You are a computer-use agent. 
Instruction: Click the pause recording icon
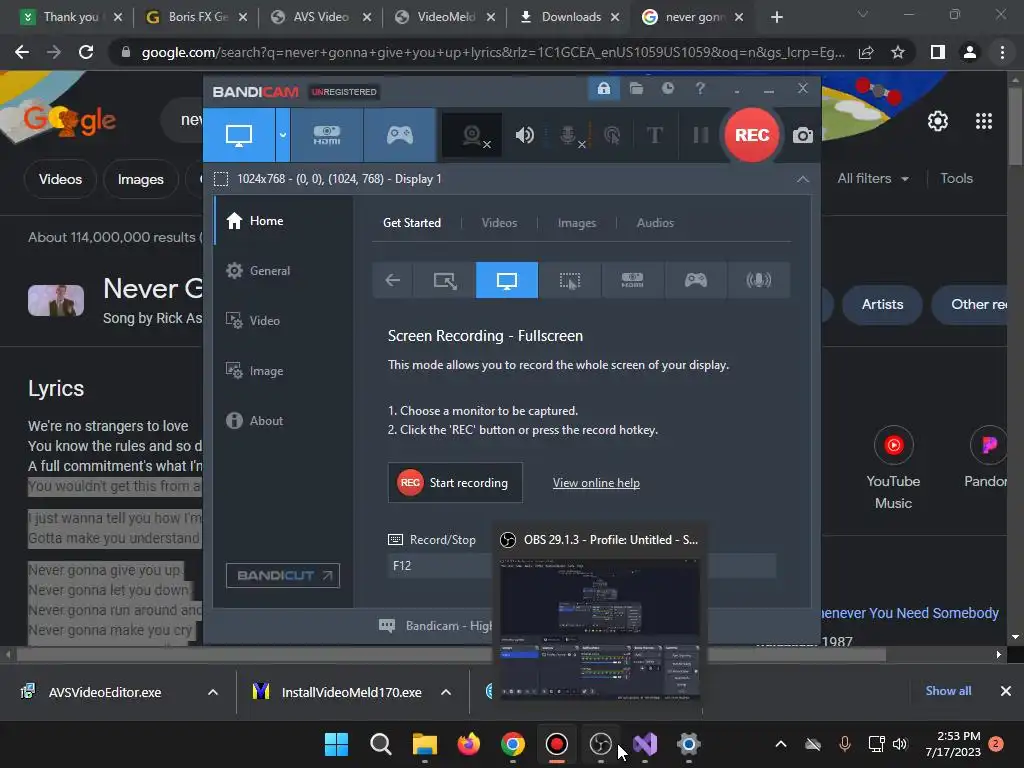(700, 135)
